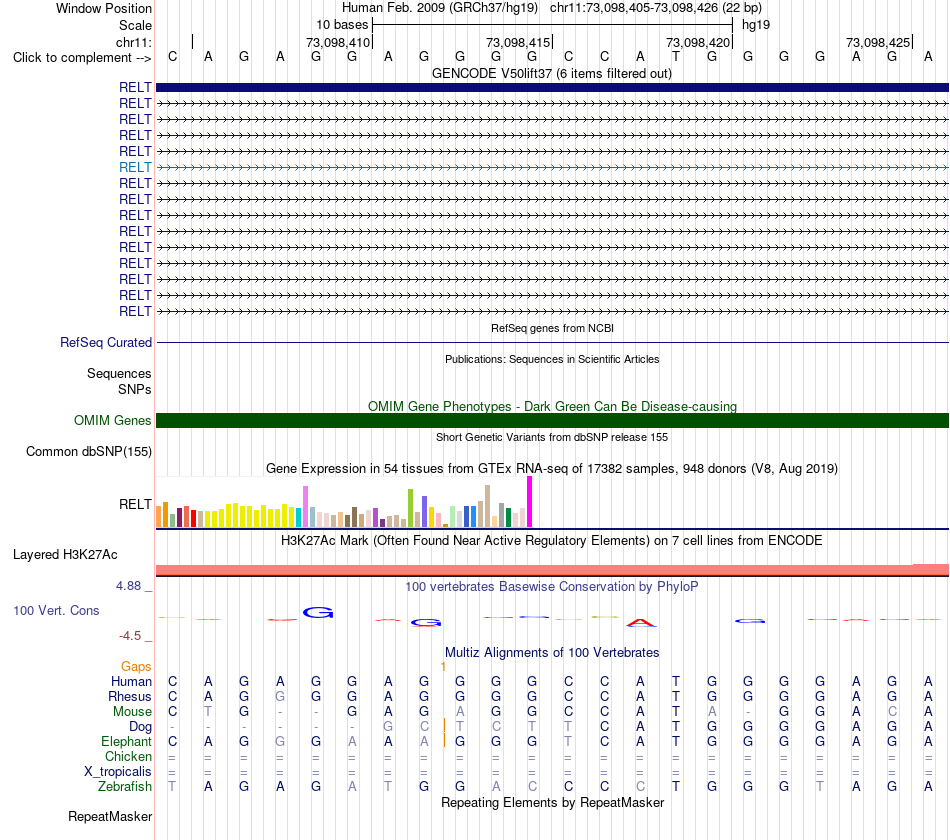
Task: Open 'Short Genetic Variants from dbSNP release 155' title
Action: click(x=552, y=437)
